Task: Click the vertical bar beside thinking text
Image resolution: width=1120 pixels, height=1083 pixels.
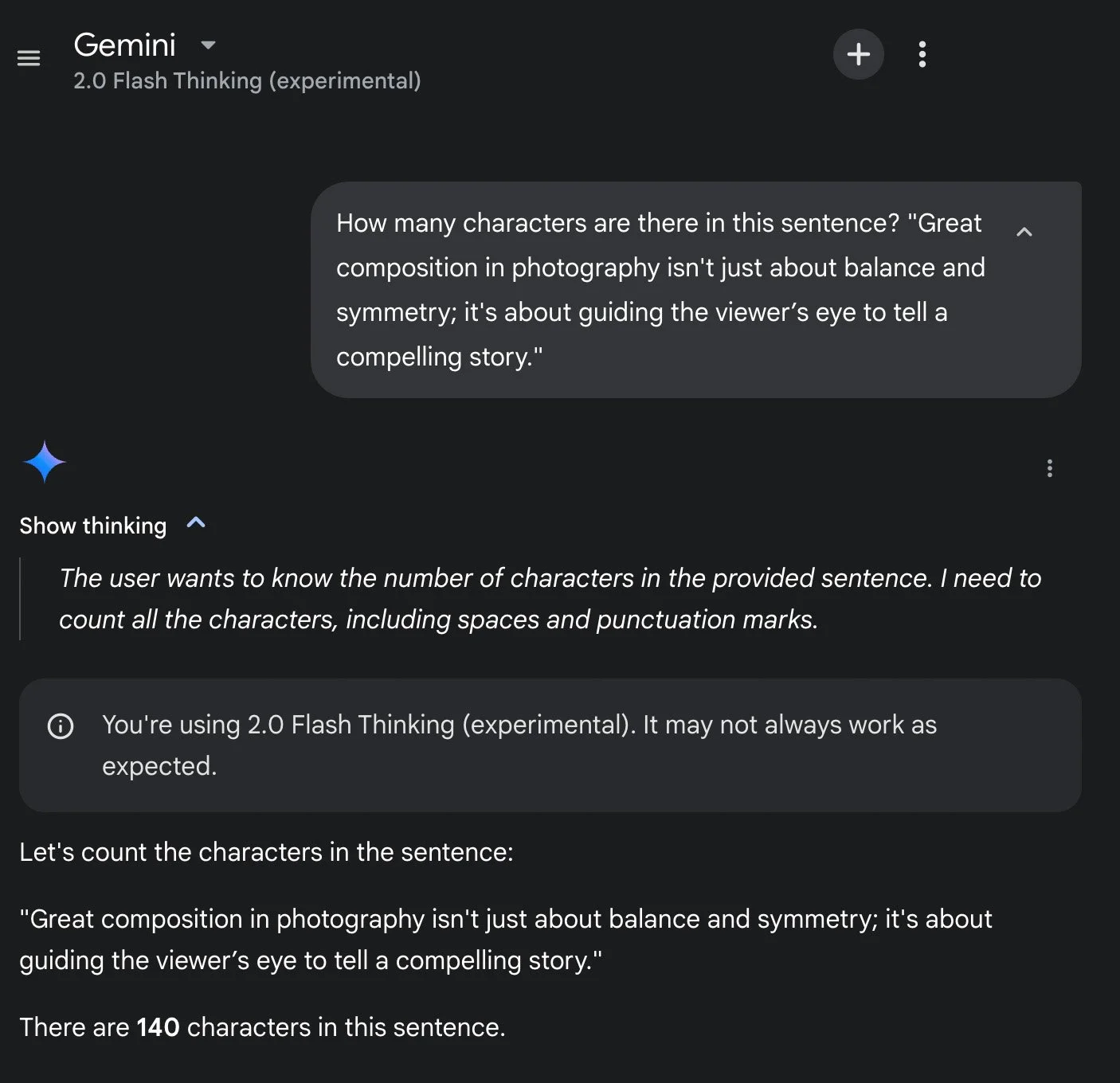Action: (20, 599)
